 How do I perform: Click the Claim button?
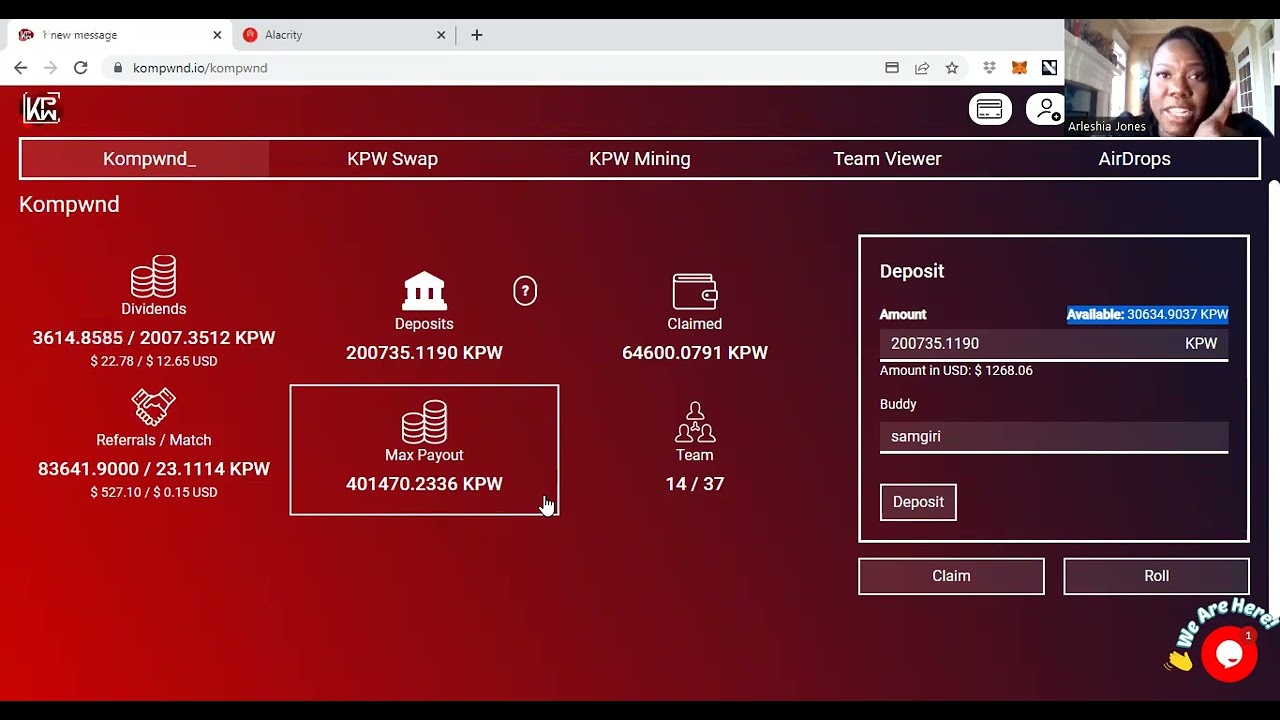(x=951, y=576)
